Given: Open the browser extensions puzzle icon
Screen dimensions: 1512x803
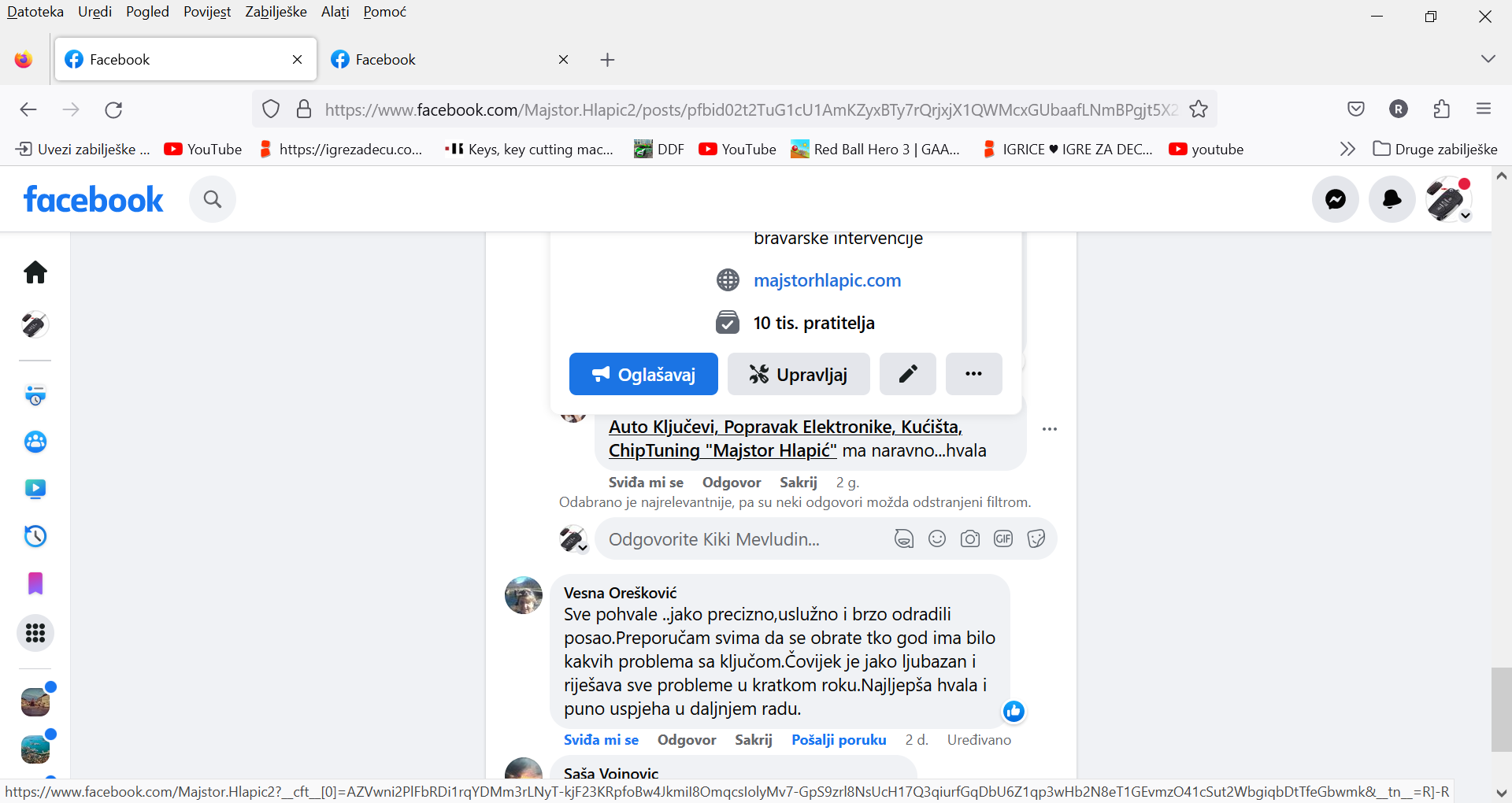Looking at the screenshot, I should click(1442, 109).
